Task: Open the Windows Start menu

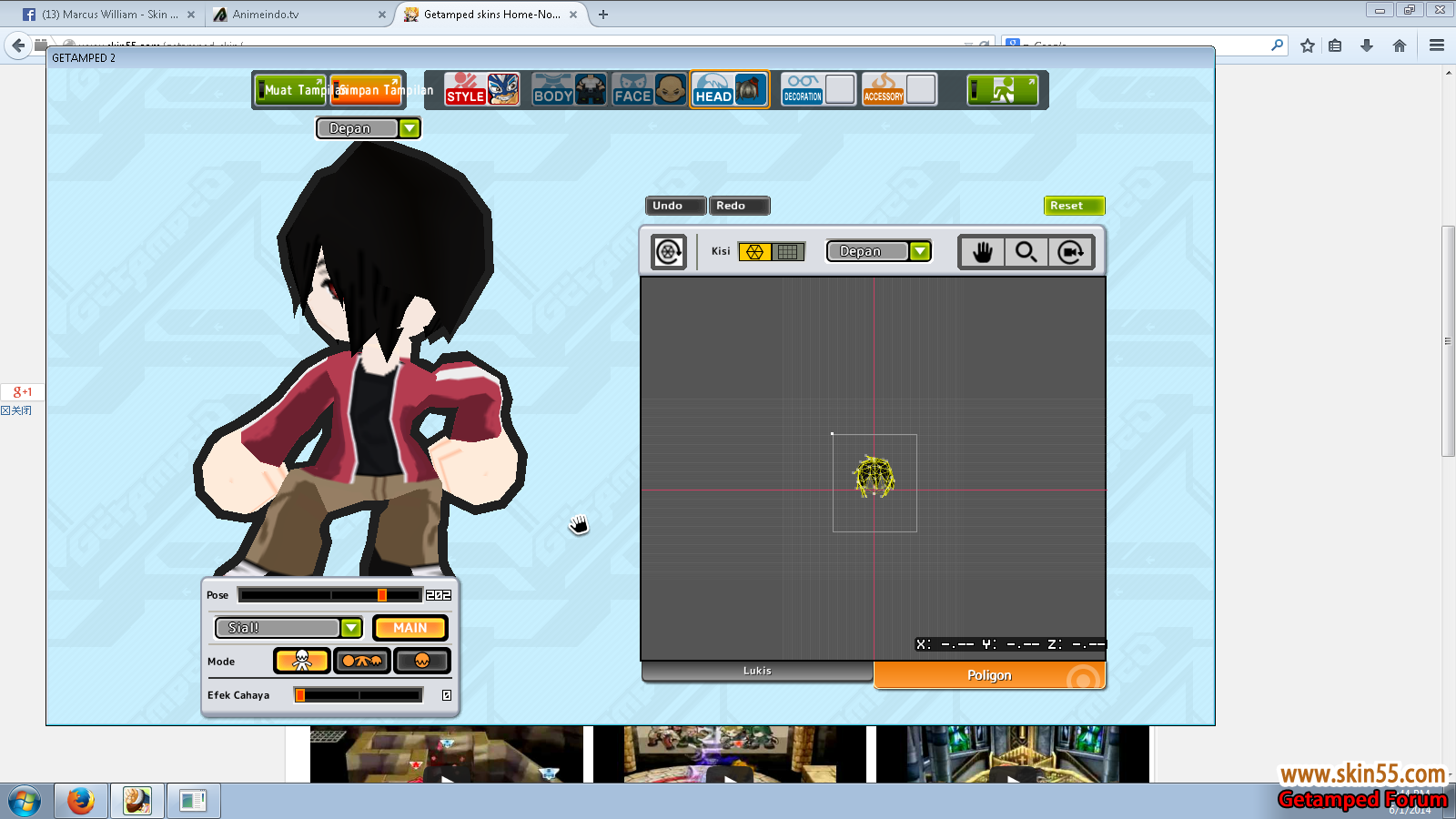Action: point(25,802)
